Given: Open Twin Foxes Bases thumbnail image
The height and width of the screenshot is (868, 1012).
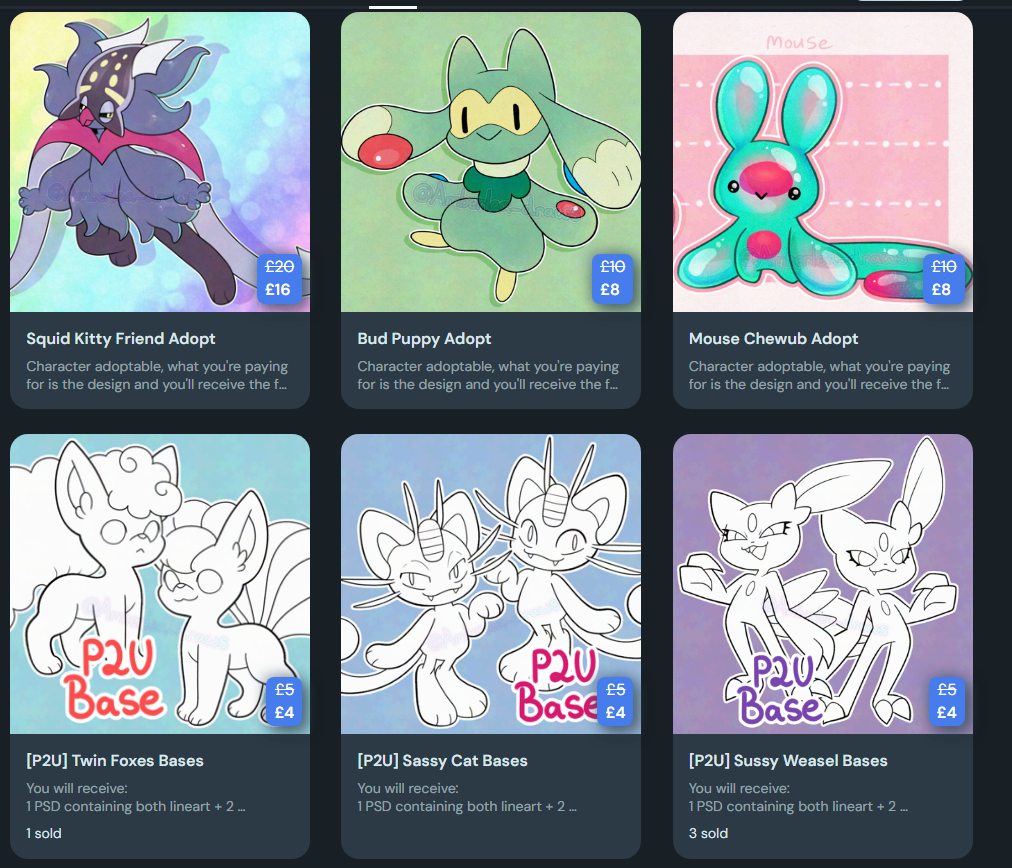Looking at the screenshot, I should pyautogui.click(x=159, y=583).
